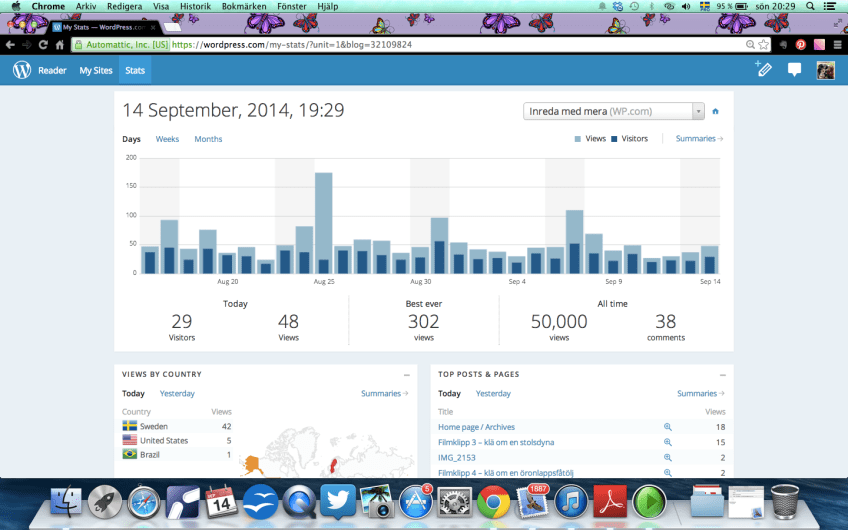Open the new post pencil icon
Viewport: 848px width, 530px height.
pyautogui.click(x=763, y=70)
